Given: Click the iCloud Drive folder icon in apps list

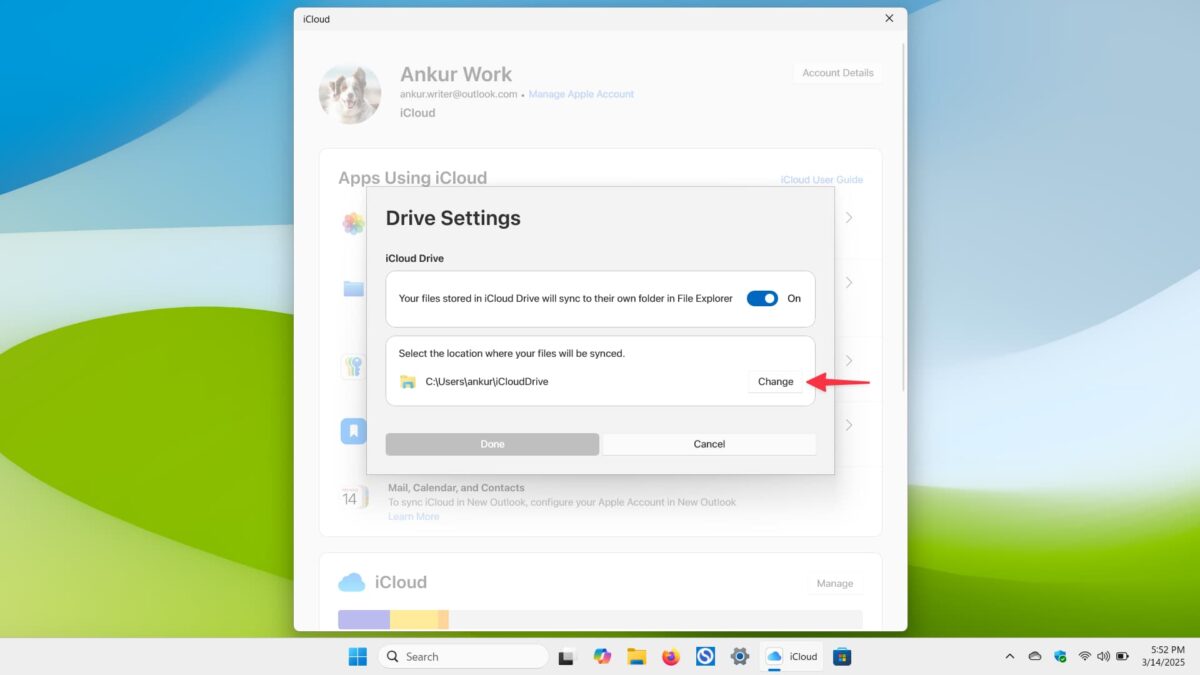Looking at the screenshot, I should pos(353,289).
